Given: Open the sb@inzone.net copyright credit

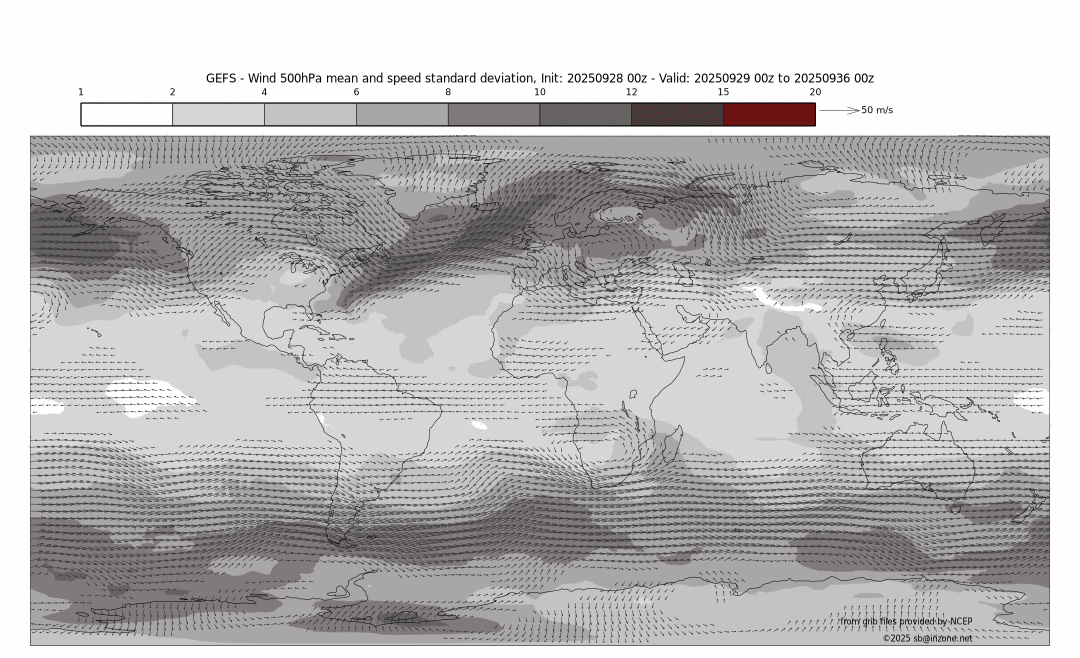Looking at the screenshot, I should coord(926,637).
